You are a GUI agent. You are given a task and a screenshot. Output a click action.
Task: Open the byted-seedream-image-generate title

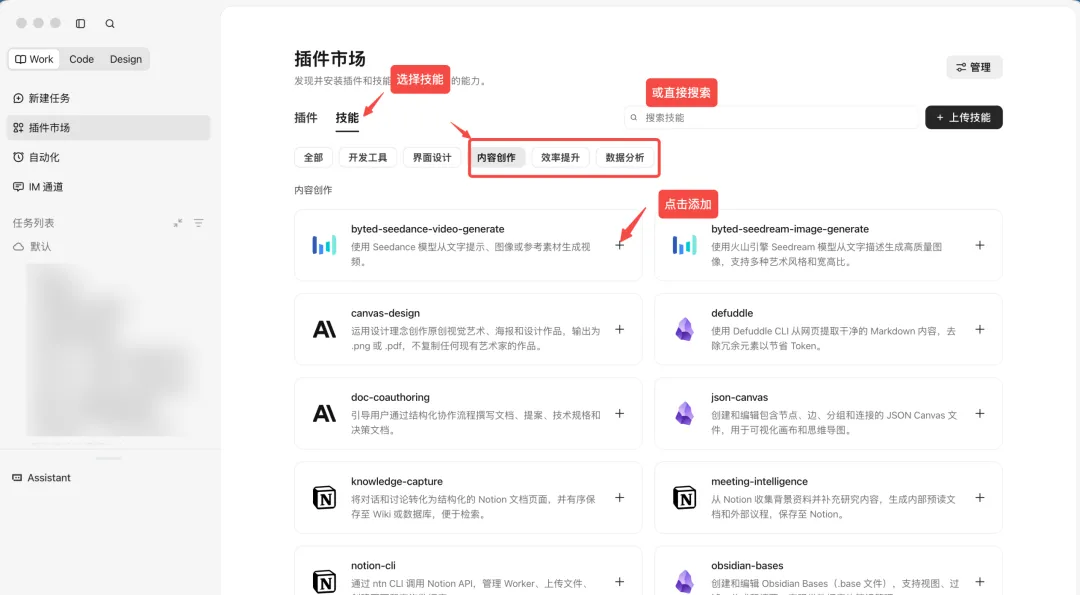coord(790,229)
